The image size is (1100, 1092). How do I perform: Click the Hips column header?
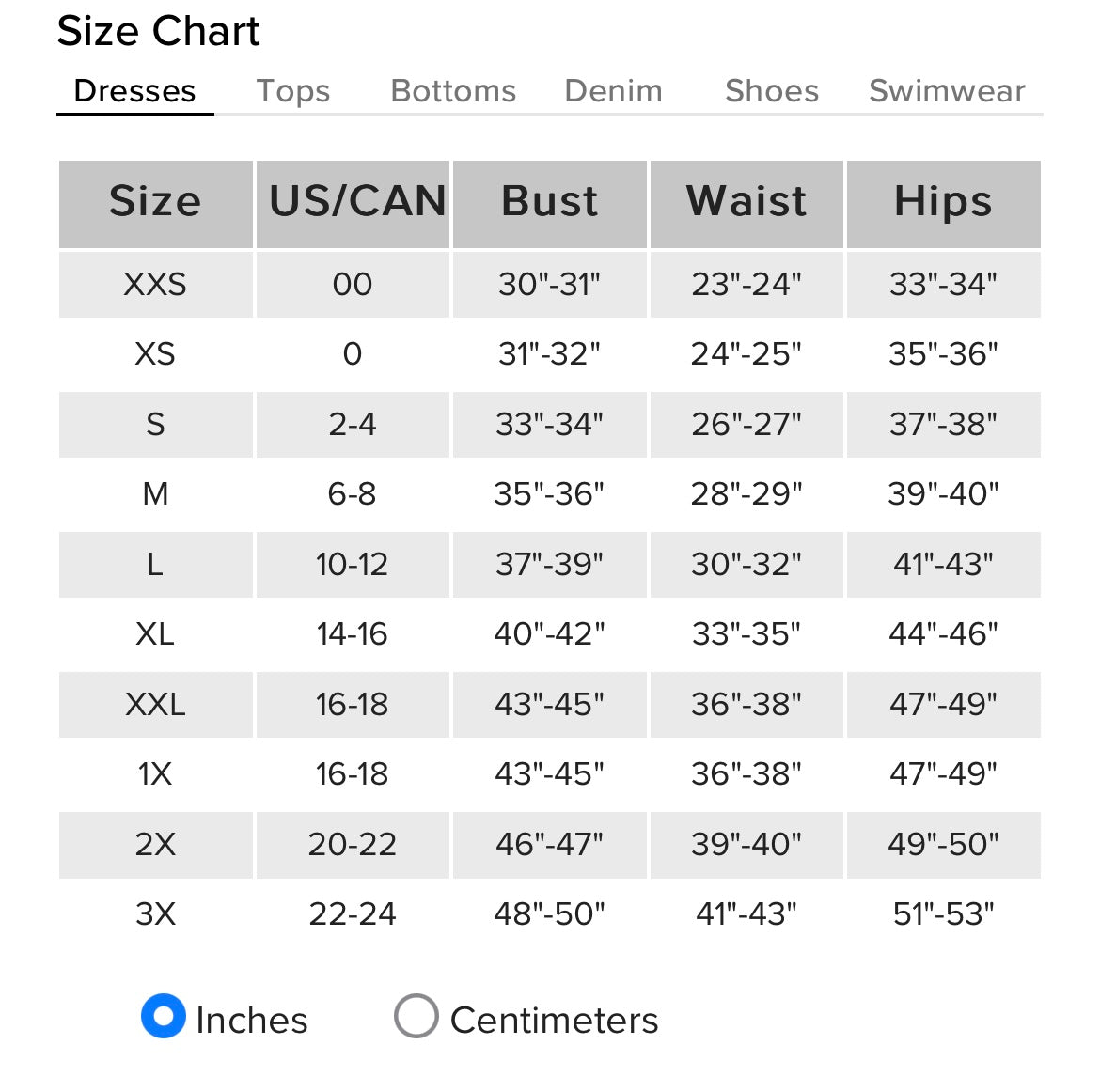click(943, 202)
